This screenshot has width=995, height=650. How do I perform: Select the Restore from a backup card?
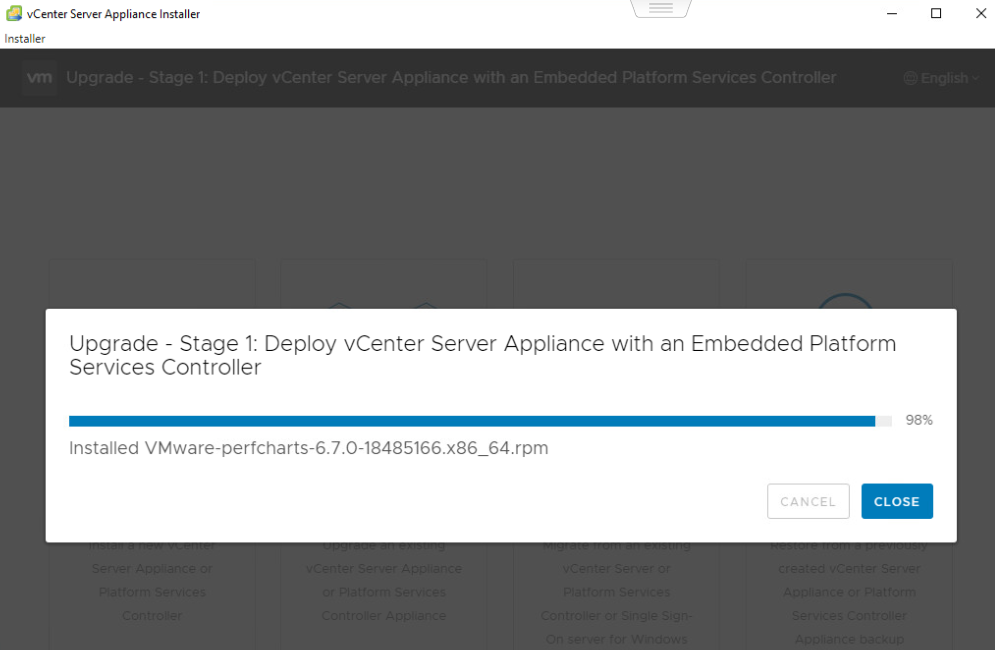(849, 454)
